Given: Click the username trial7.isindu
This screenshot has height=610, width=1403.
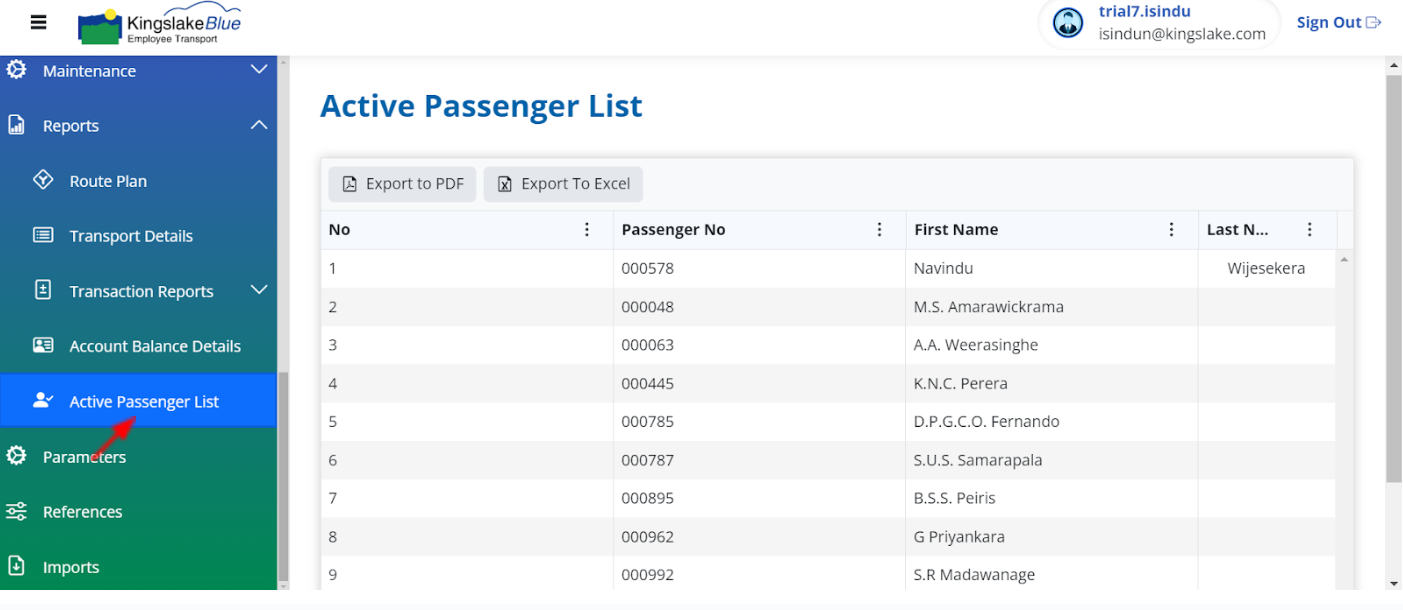Looking at the screenshot, I should coord(1144,12).
